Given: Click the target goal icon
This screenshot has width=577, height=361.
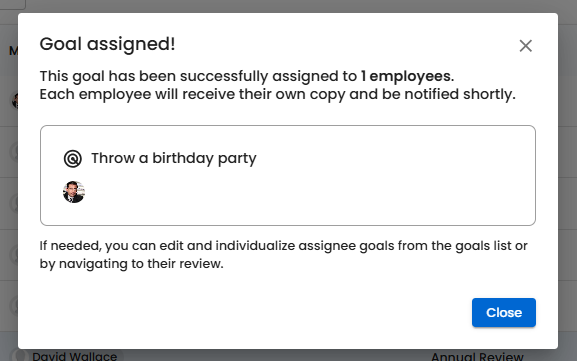Looking at the screenshot, I should pos(72,159).
